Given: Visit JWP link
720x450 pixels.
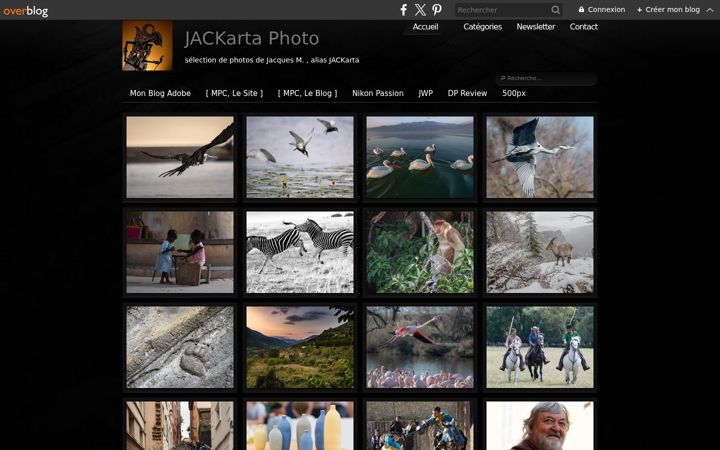Looking at the screenshot, I should click(425, 93).
